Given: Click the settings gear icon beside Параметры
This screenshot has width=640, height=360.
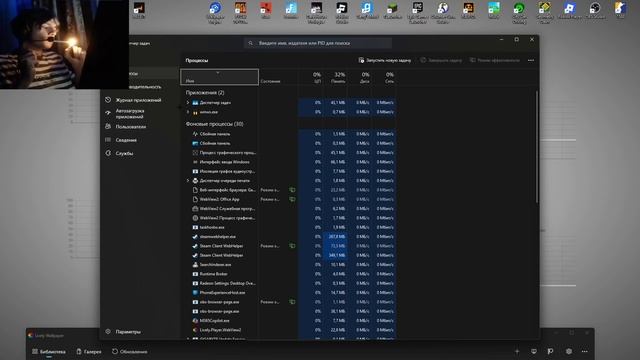Looking at the screenshot, I should tap(108, 331).
